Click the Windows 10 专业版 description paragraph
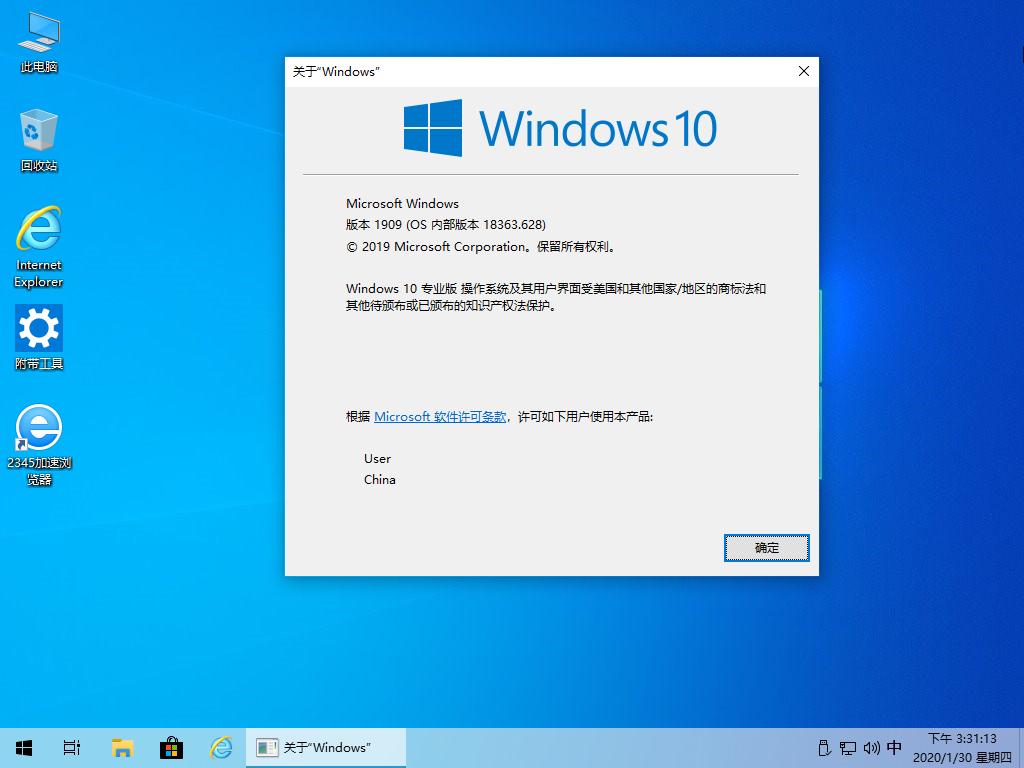This screenshot has height=768, width=1024. (x=556, y=297)
